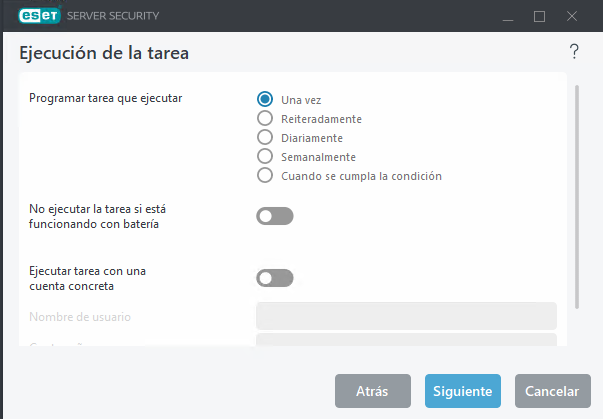Viewport: 603px width, 419px height.
Task: Open the help question mark icon
Action: 574,52
